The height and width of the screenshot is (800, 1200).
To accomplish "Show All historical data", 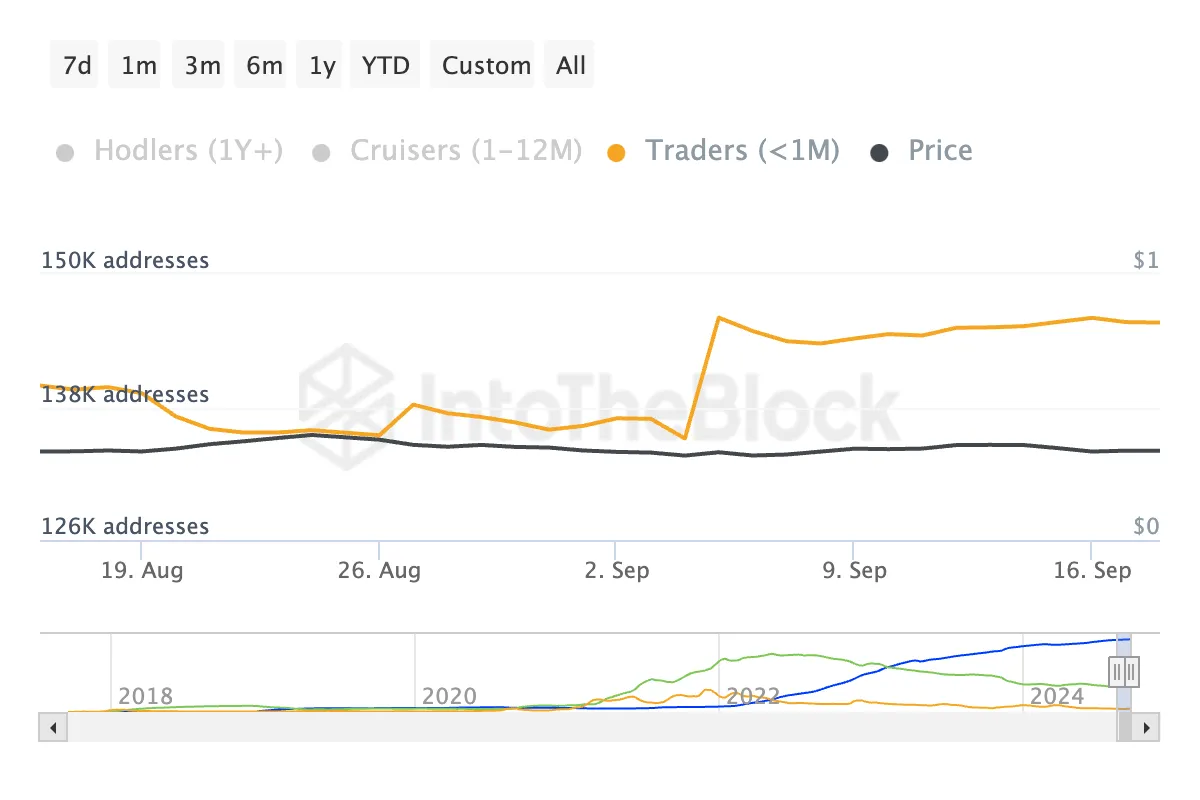I will (x=571, y=66).
